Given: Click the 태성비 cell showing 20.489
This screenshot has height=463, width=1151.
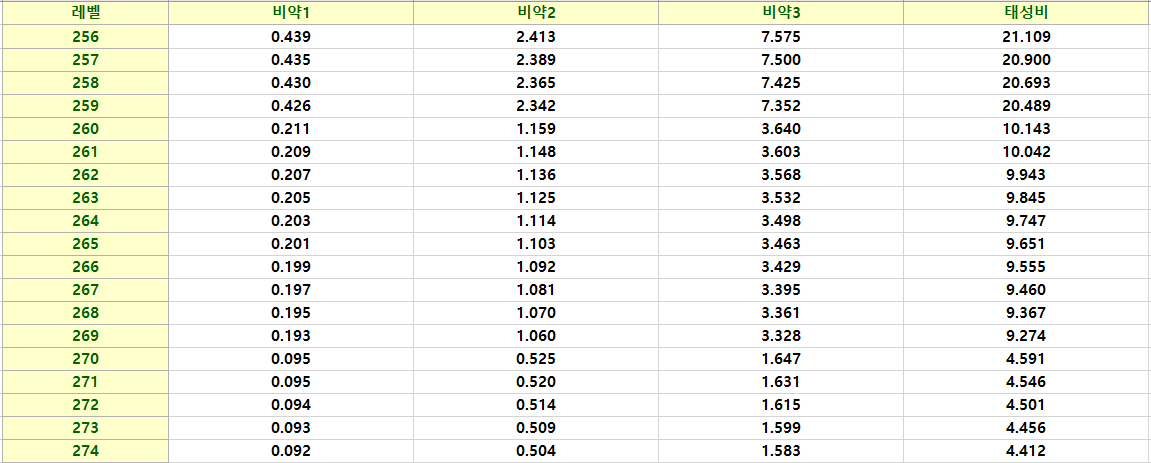Looking at the screenshot, I should pos(1026,106).
